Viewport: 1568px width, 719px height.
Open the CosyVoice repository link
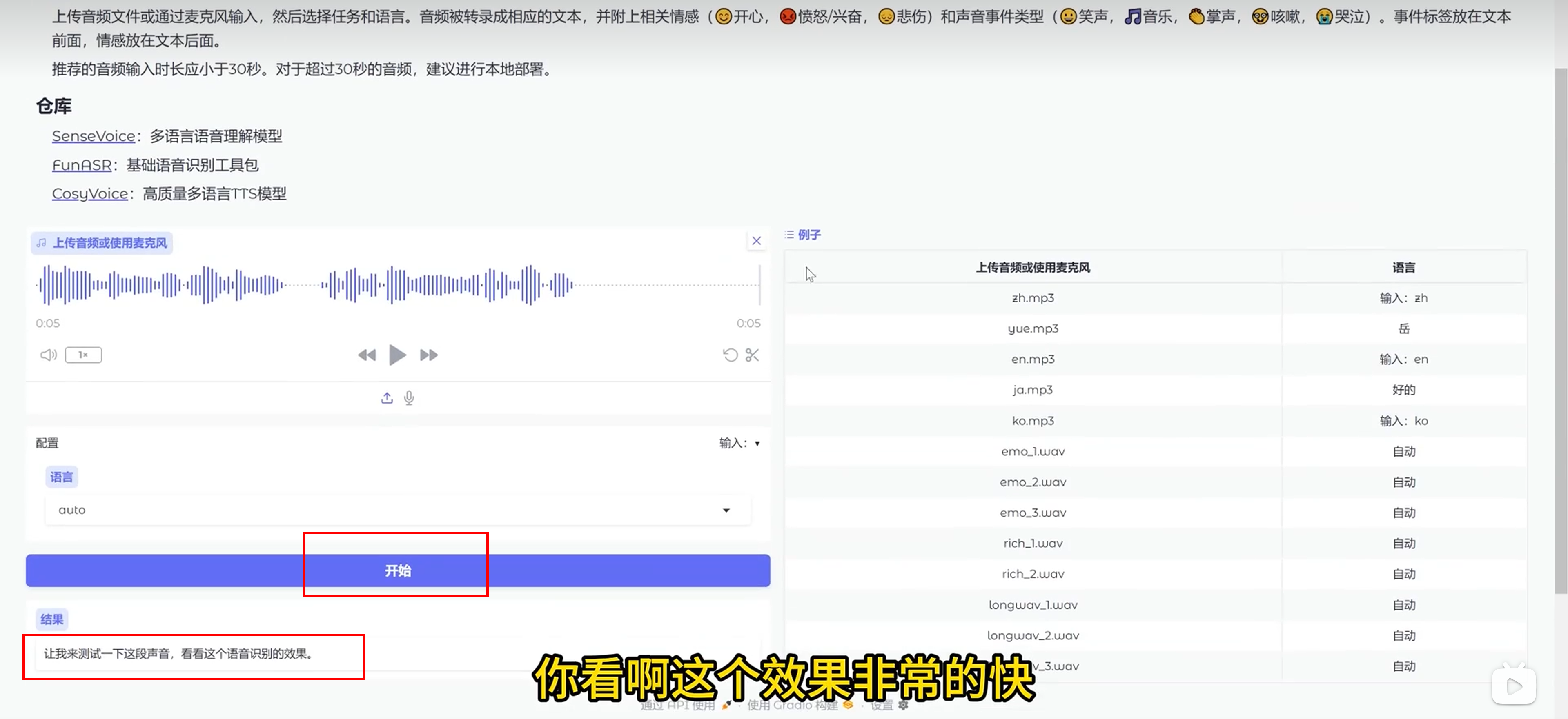pos(89,193)
